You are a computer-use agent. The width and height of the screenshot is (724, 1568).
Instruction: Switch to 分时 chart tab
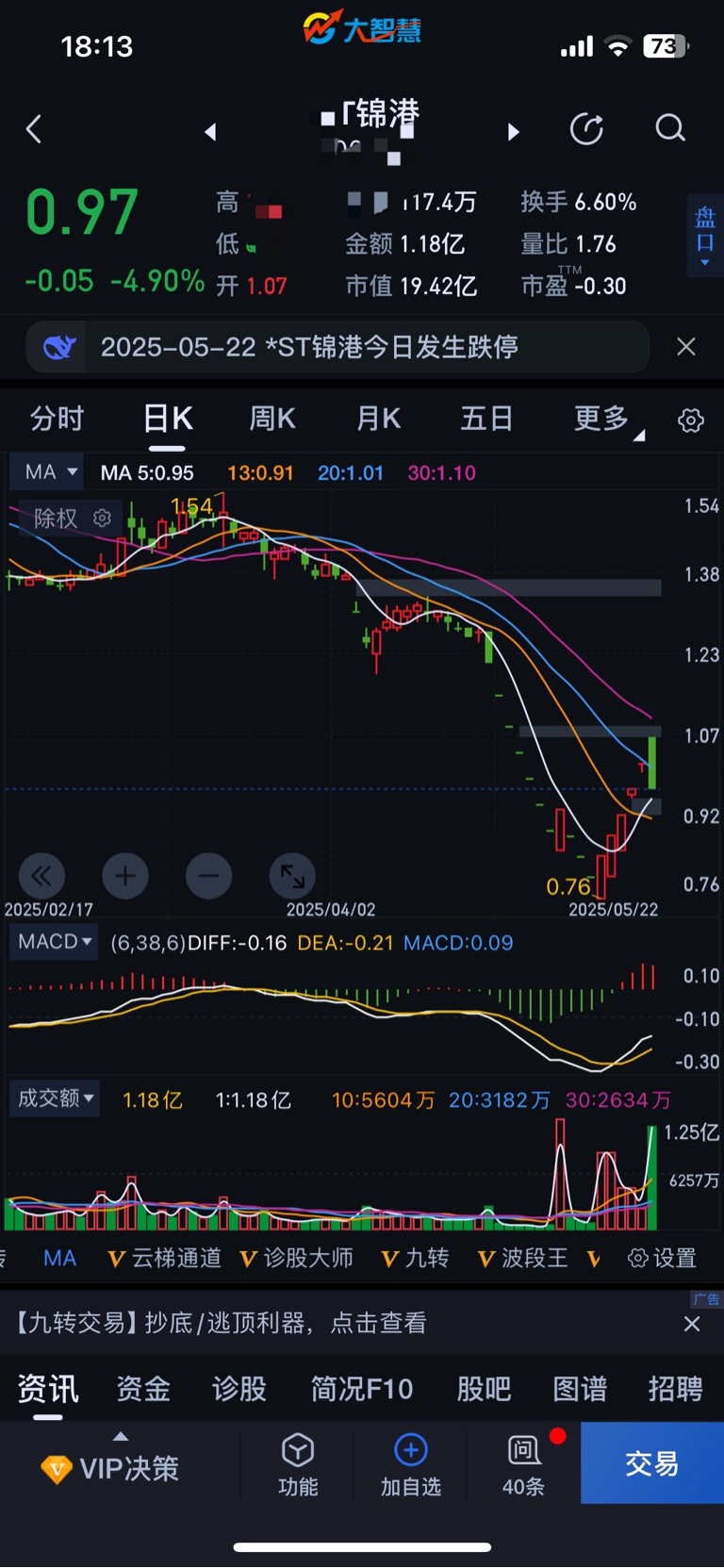pos(57,419)
